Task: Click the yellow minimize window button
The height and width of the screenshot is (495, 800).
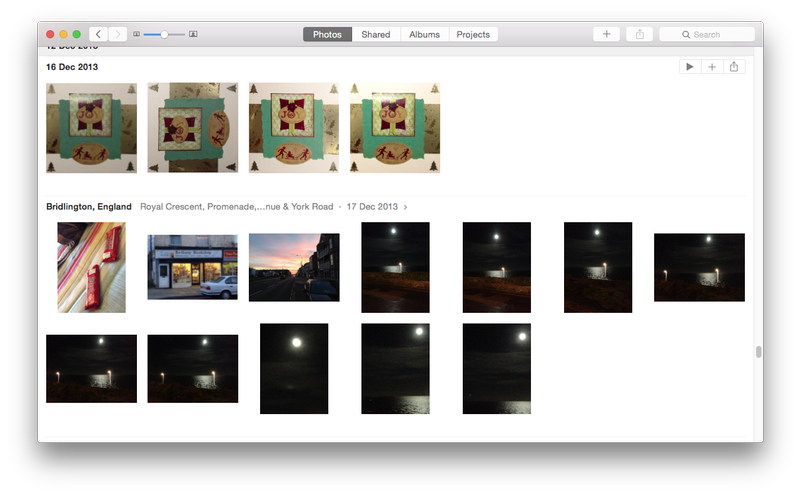Action: point(63,34)
